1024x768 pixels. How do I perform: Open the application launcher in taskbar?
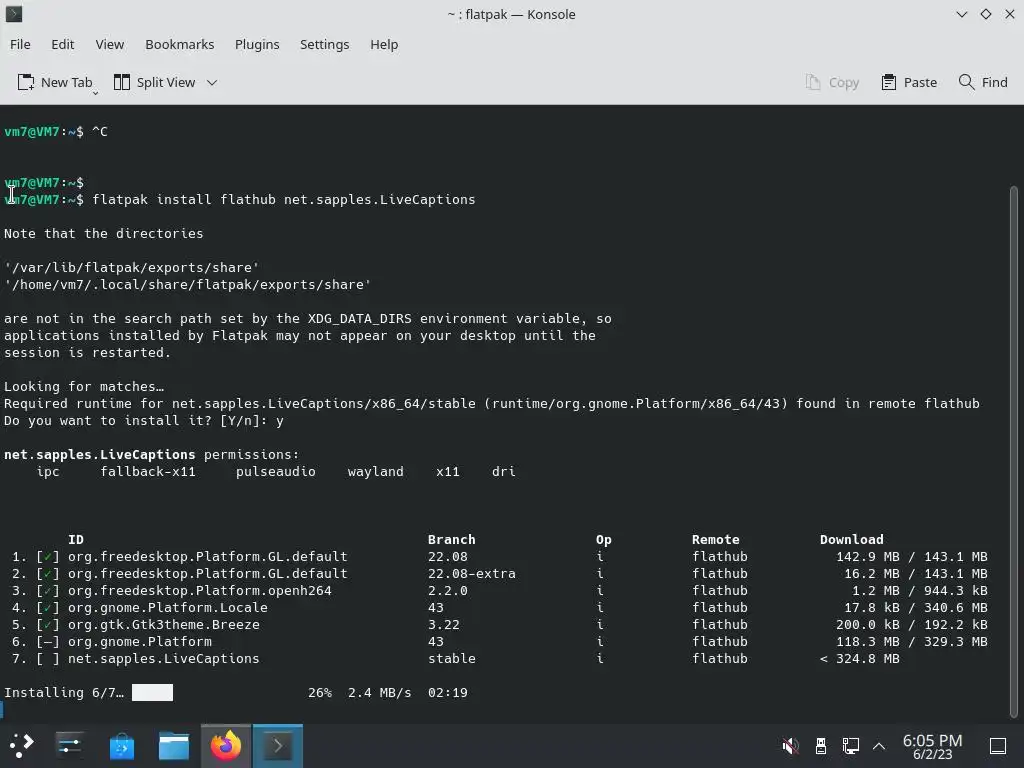[x=22, y=745]
